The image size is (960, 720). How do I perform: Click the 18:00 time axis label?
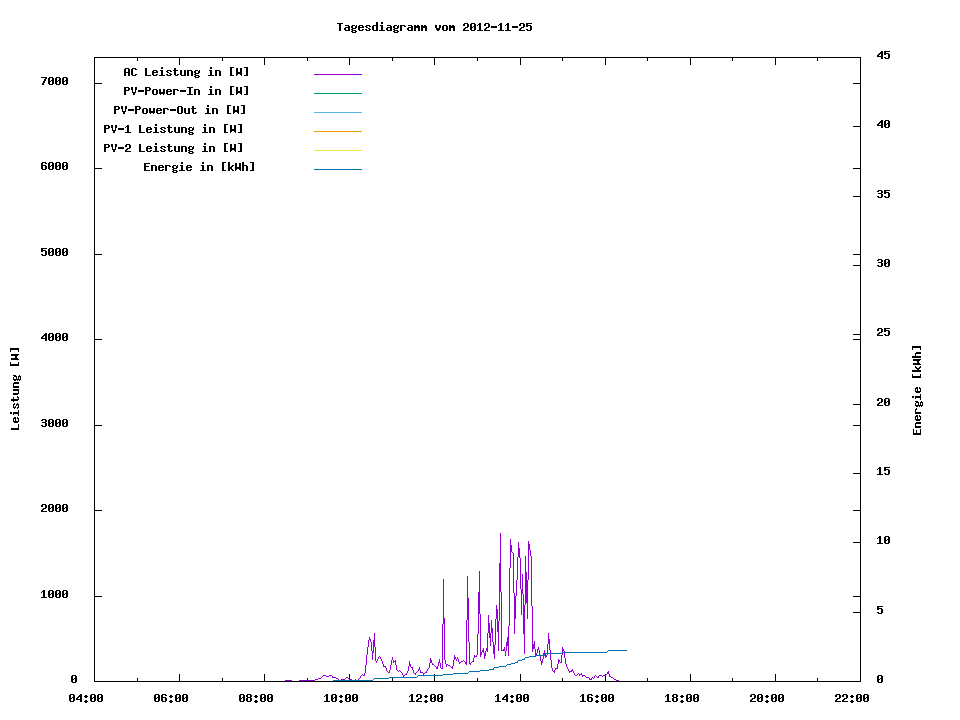(x=681, y=698)
